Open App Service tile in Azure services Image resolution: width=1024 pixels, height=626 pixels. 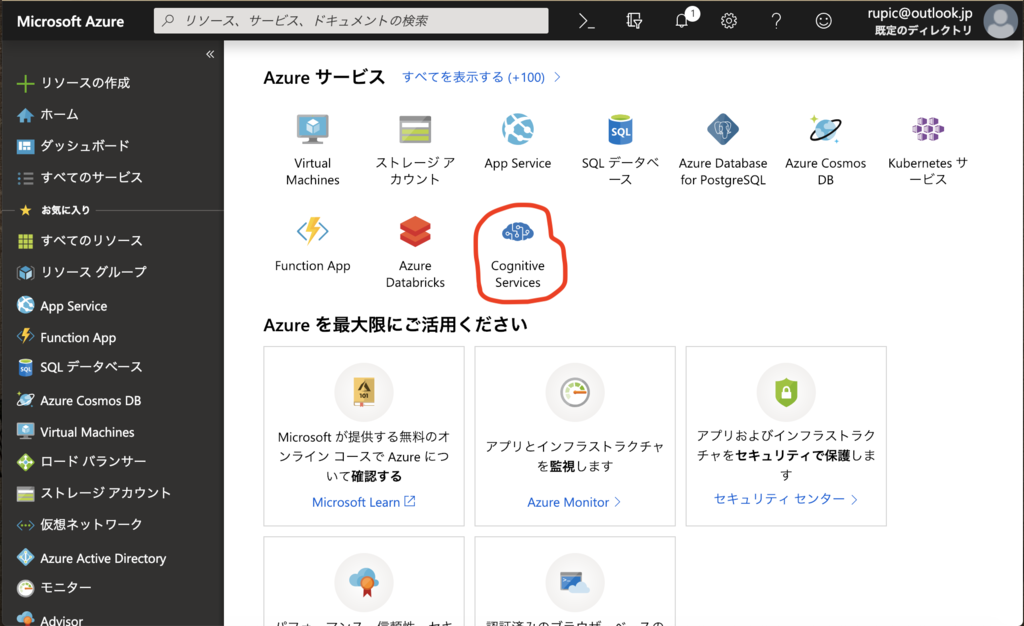[518, 142]
